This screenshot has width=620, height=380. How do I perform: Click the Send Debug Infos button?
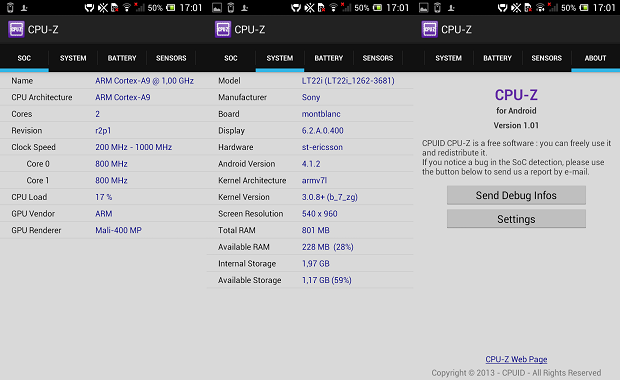(x=516, y=195)
